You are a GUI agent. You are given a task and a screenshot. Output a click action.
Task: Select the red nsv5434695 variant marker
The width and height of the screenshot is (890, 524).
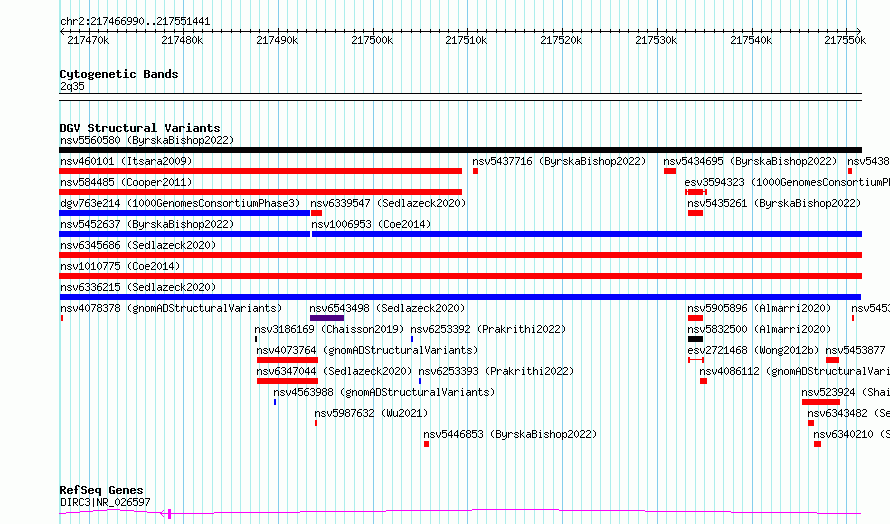pyautogui.click(x=670, y=171)
